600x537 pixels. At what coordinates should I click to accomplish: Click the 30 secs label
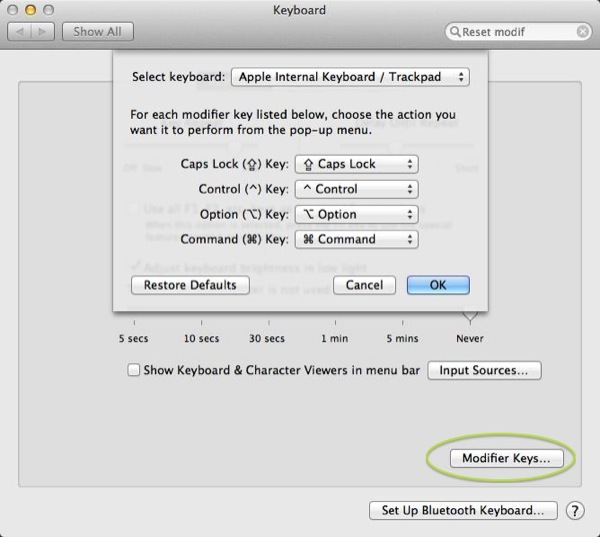(x=267, y=338)
